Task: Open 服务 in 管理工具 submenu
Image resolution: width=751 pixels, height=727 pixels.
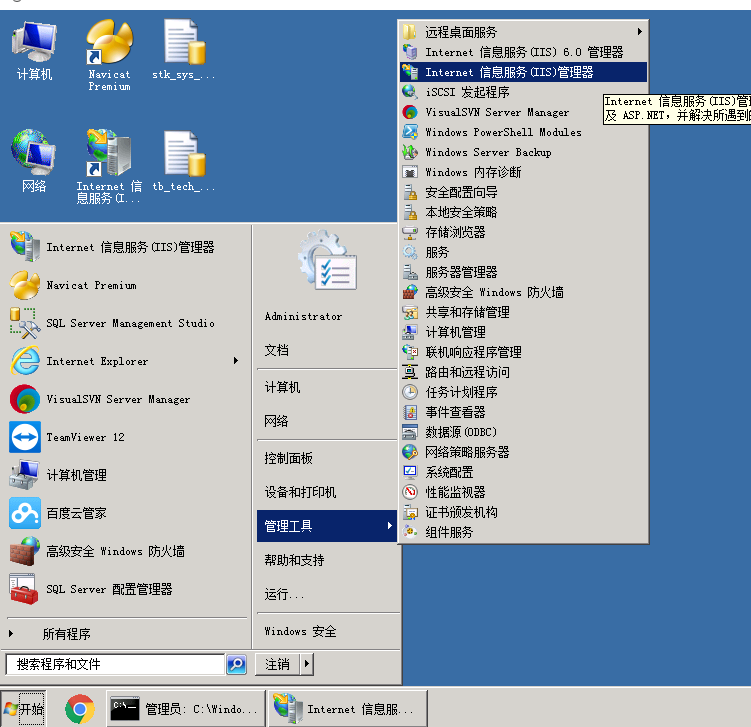Action: [x=523, y=252]
